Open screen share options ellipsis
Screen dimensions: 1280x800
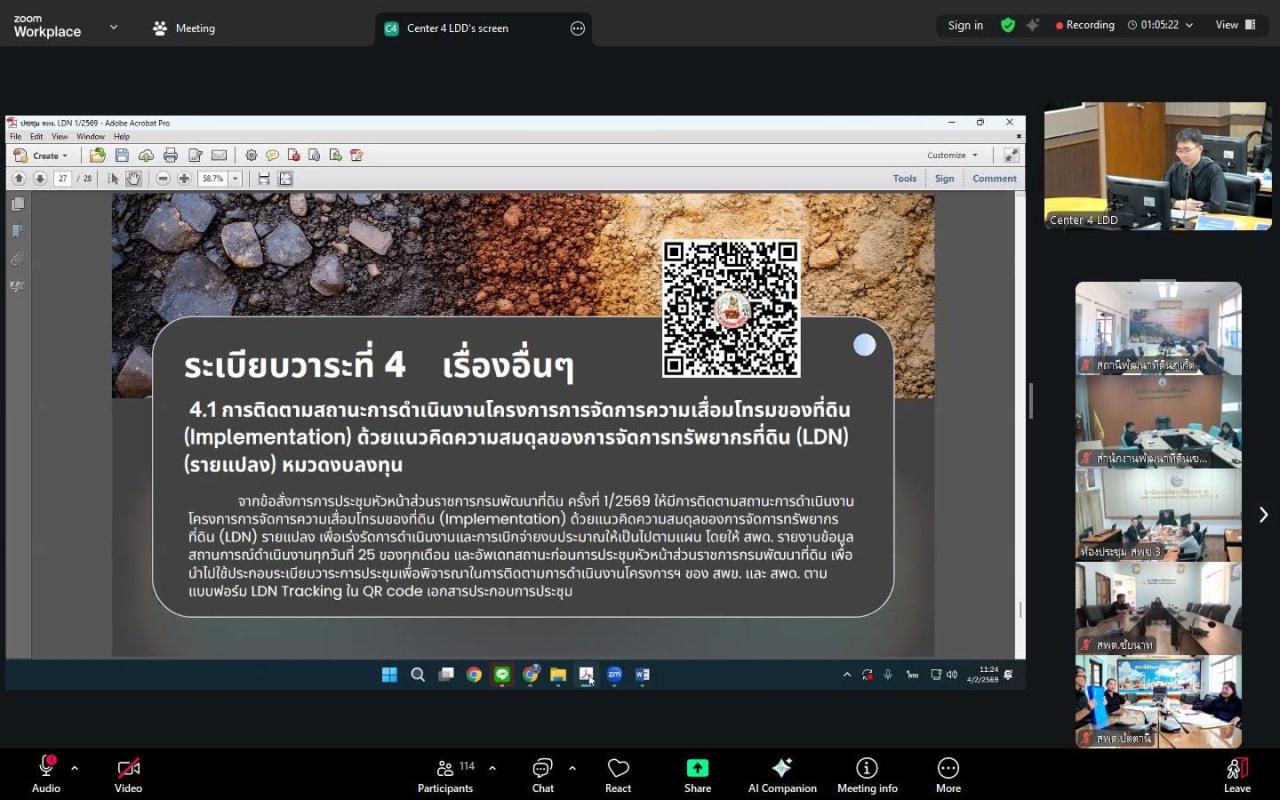point(577,28)
